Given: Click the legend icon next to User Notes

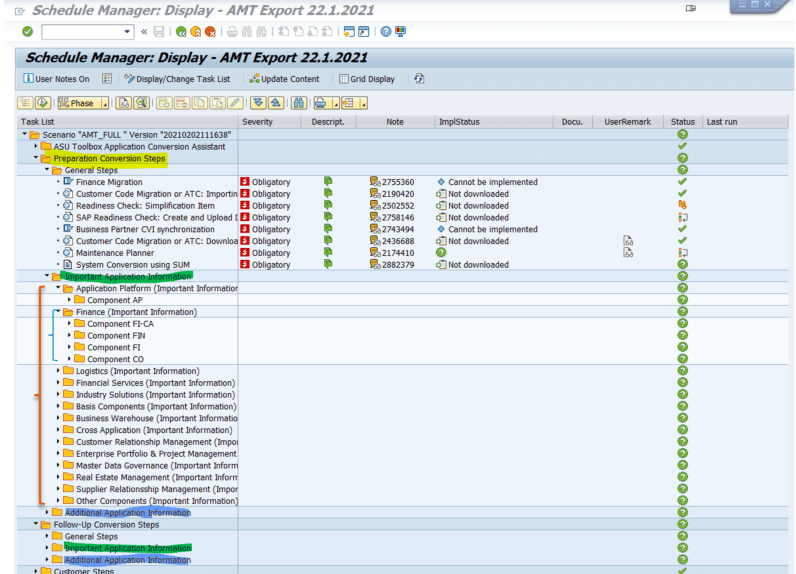Looking at the screenshot, I should [107, 79].
